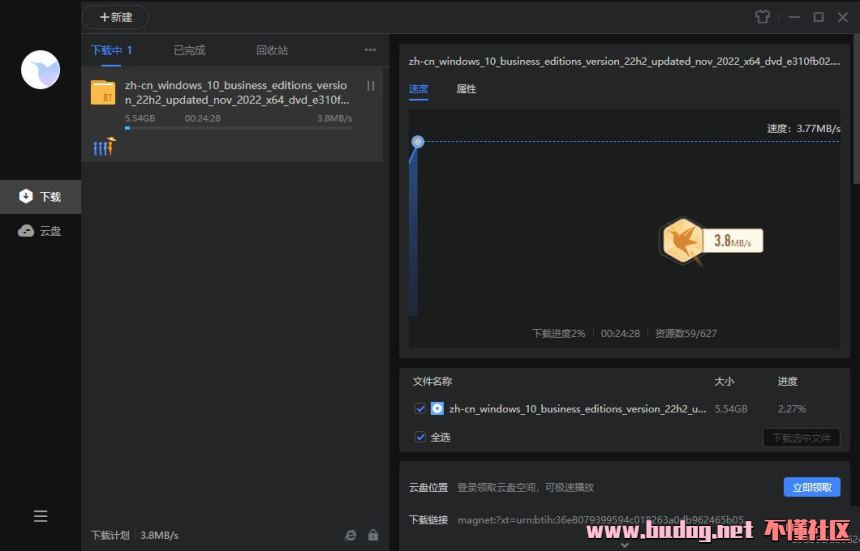This screenshot has height=551, width=860.
Task: Click the 资源数59/627 text
Action: pos(686,333)
